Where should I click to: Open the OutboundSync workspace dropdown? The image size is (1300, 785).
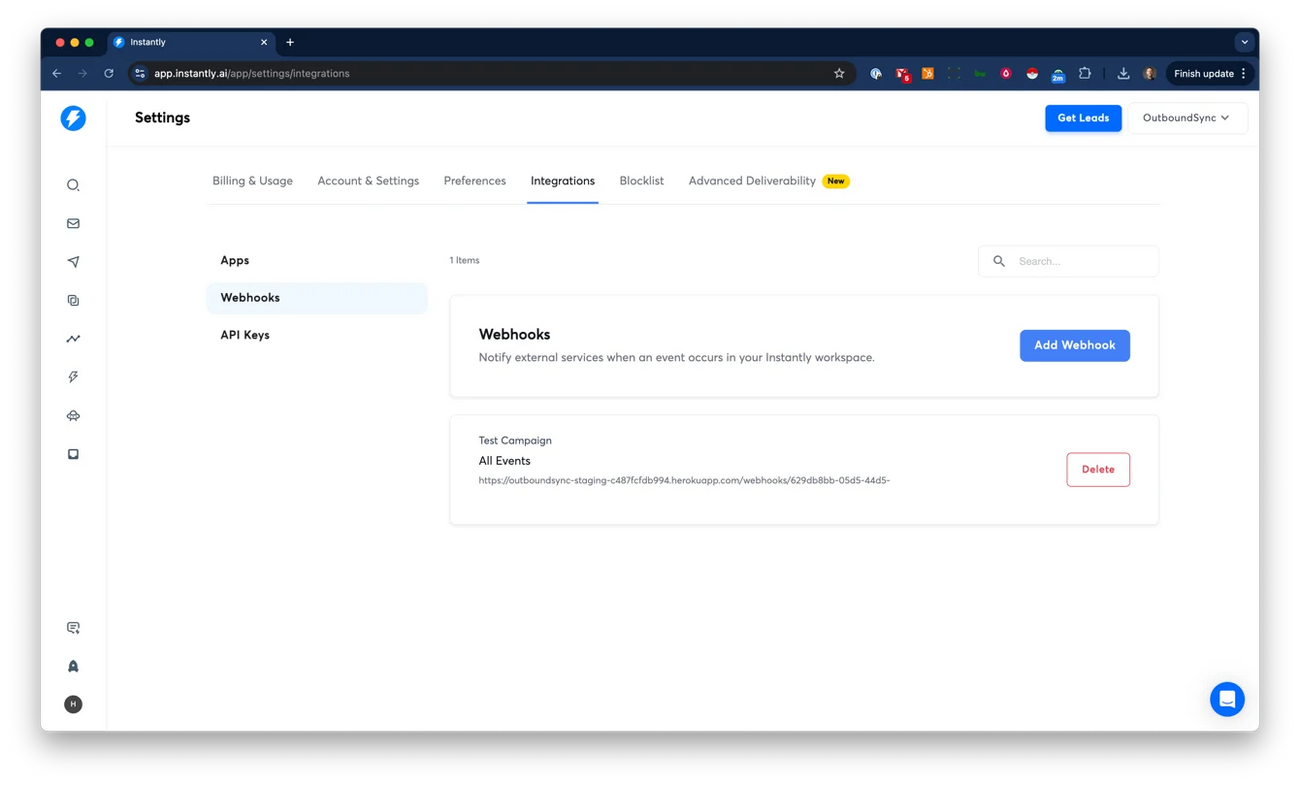(x=1188, y=117)
